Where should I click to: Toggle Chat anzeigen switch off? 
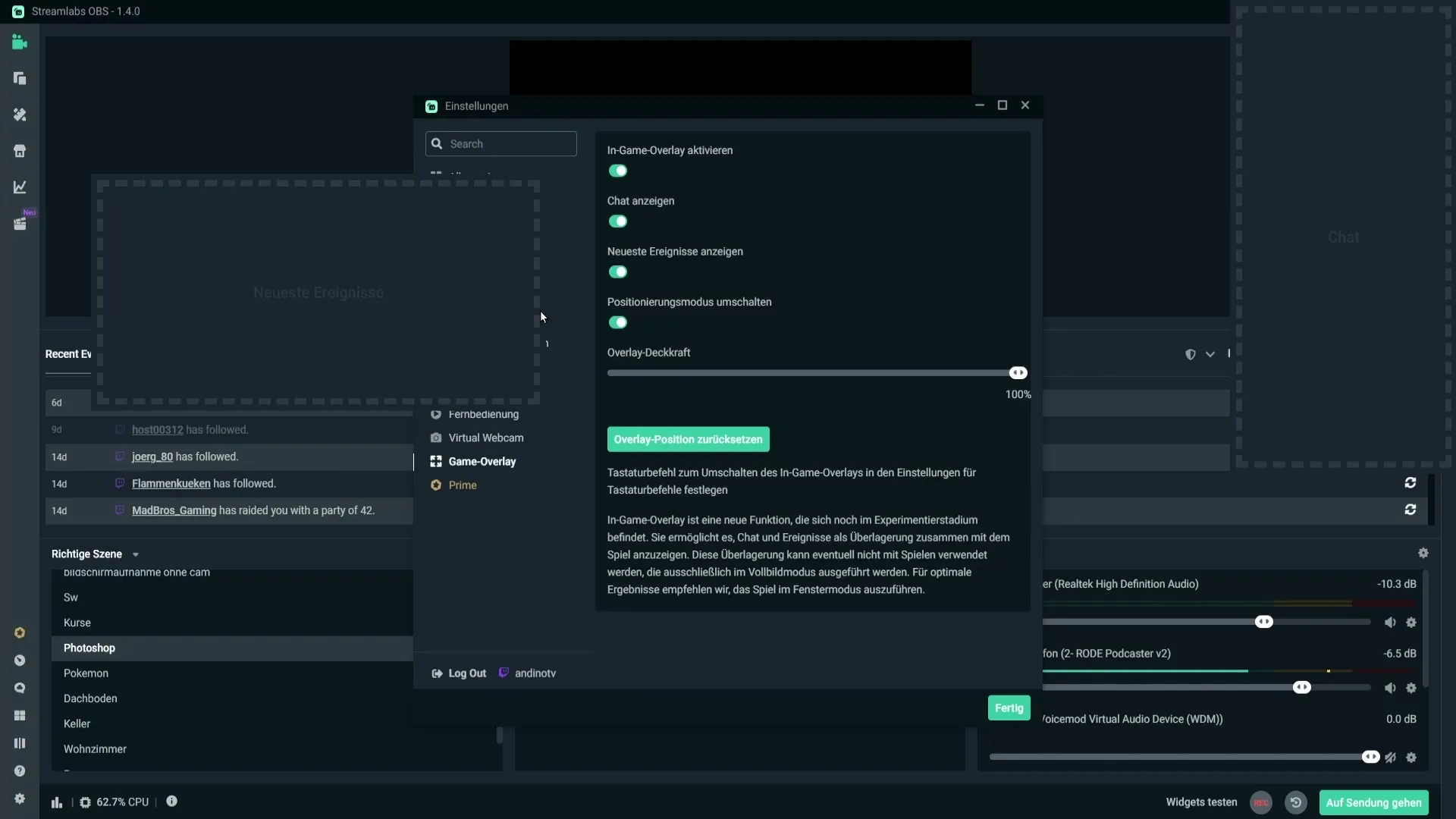[617, 221]
